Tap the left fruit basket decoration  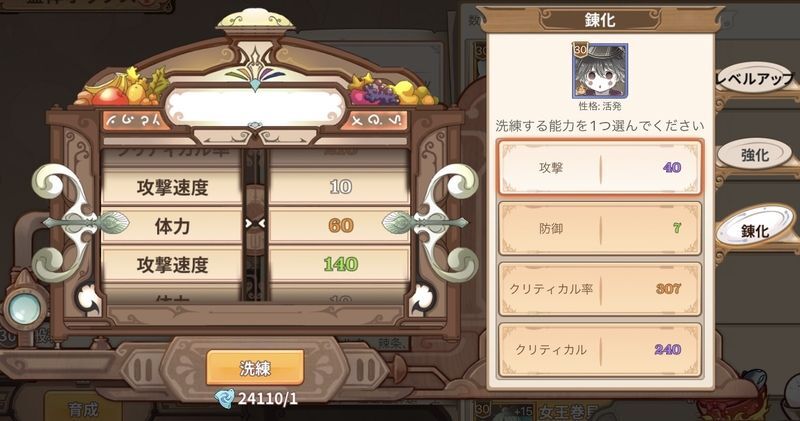121,88
